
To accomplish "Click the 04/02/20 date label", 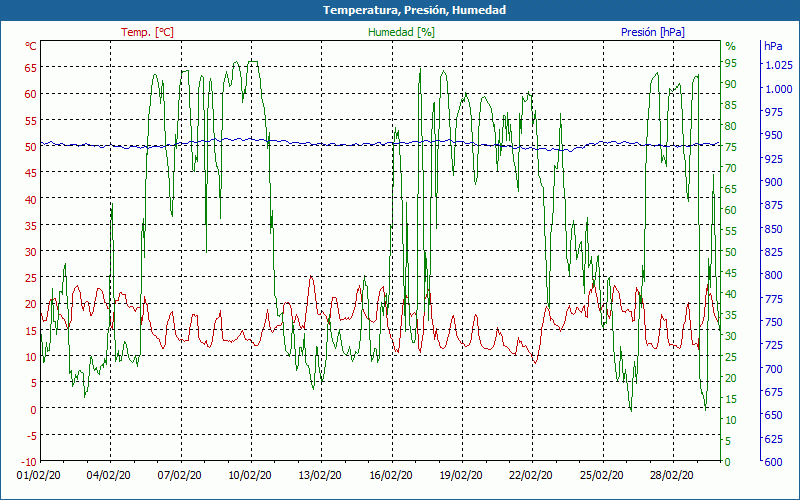I will click(x=108, y=476).
